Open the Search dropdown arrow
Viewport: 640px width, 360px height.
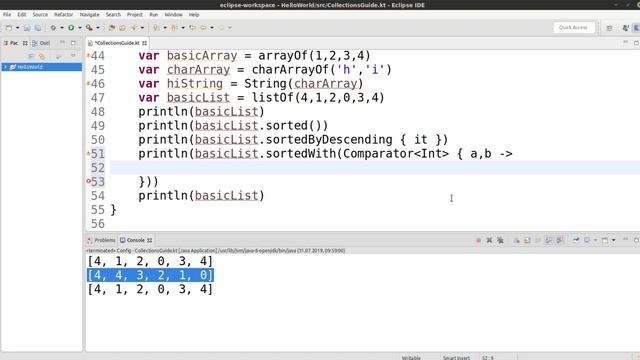coord(142,28)
